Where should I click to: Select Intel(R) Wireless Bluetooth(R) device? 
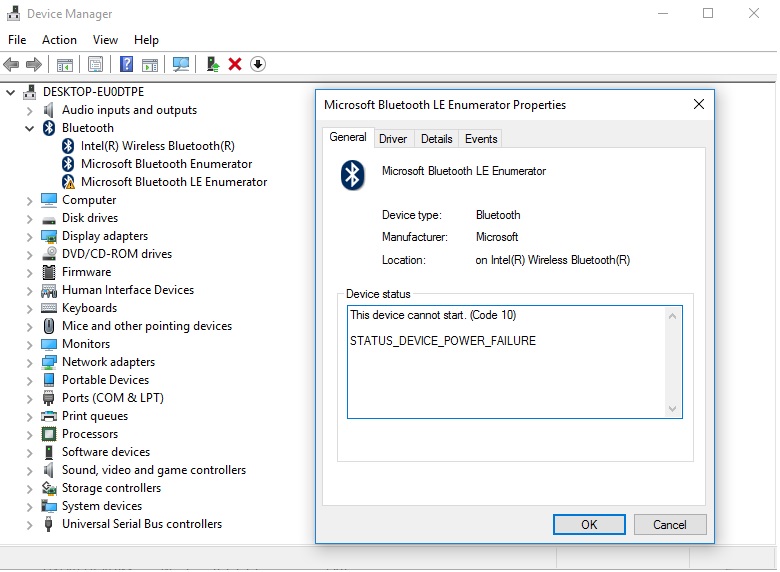click(157, 146)
